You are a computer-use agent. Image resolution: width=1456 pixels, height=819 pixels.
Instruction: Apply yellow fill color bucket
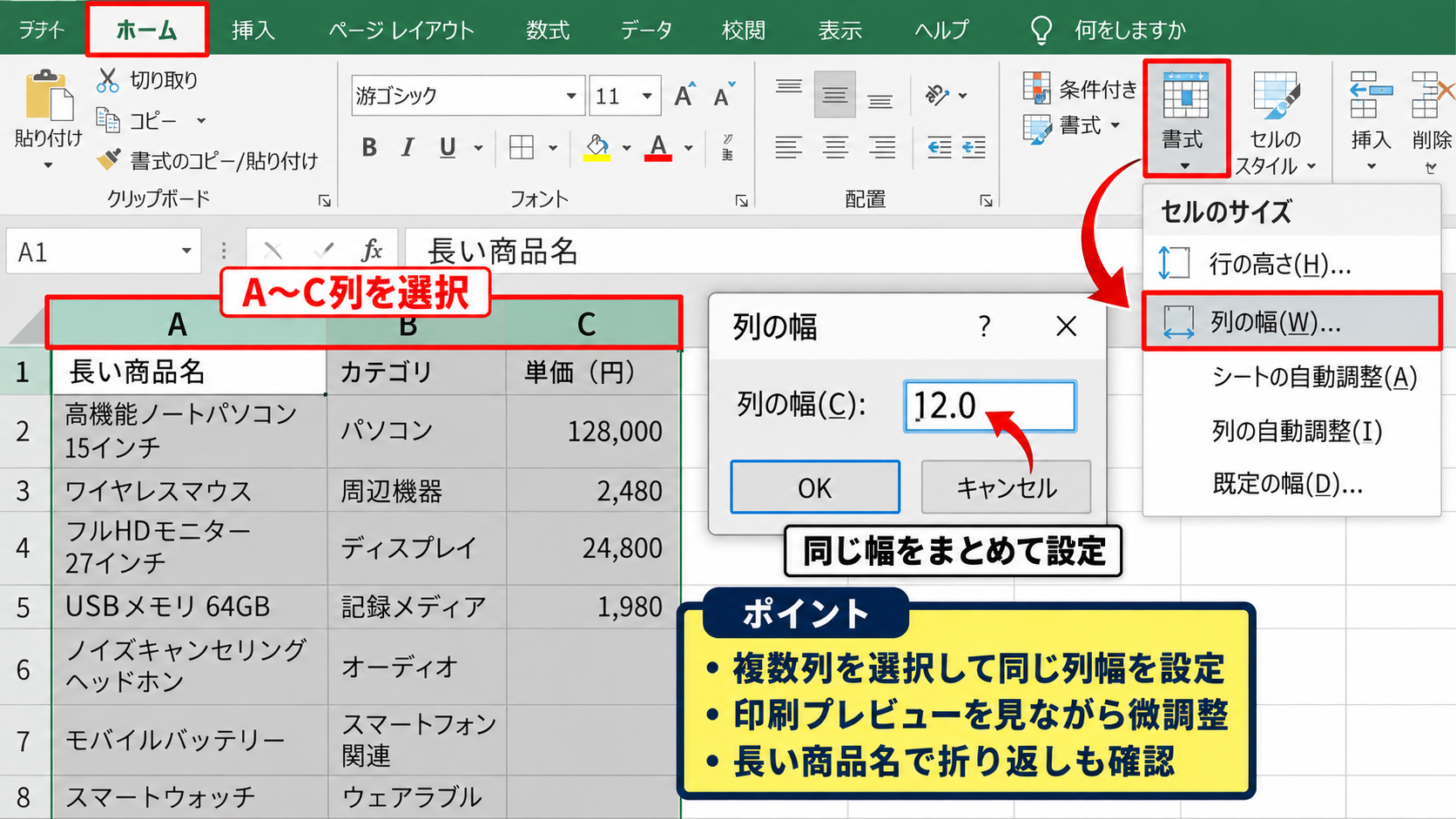click(x=597, y=148)
